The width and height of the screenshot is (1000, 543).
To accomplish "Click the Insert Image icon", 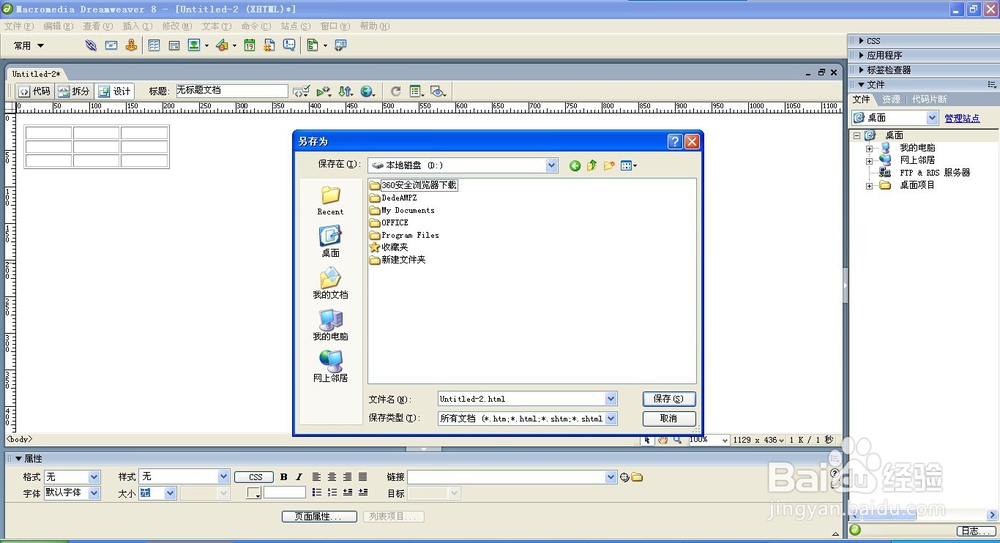I will [x=194, y=45].
